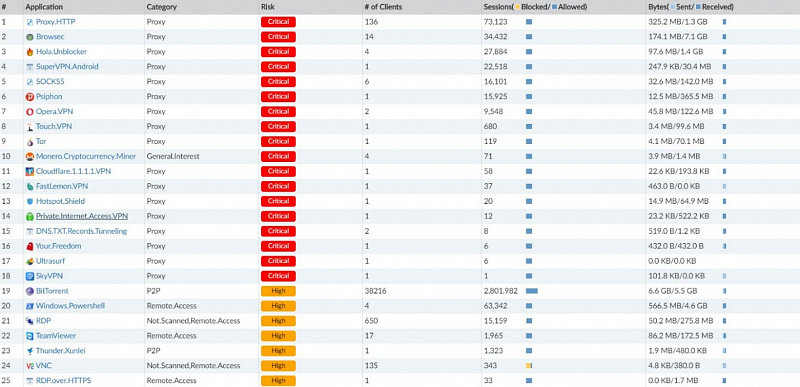
Task: Click the SkyVPN blue icon
Action: 30,276
